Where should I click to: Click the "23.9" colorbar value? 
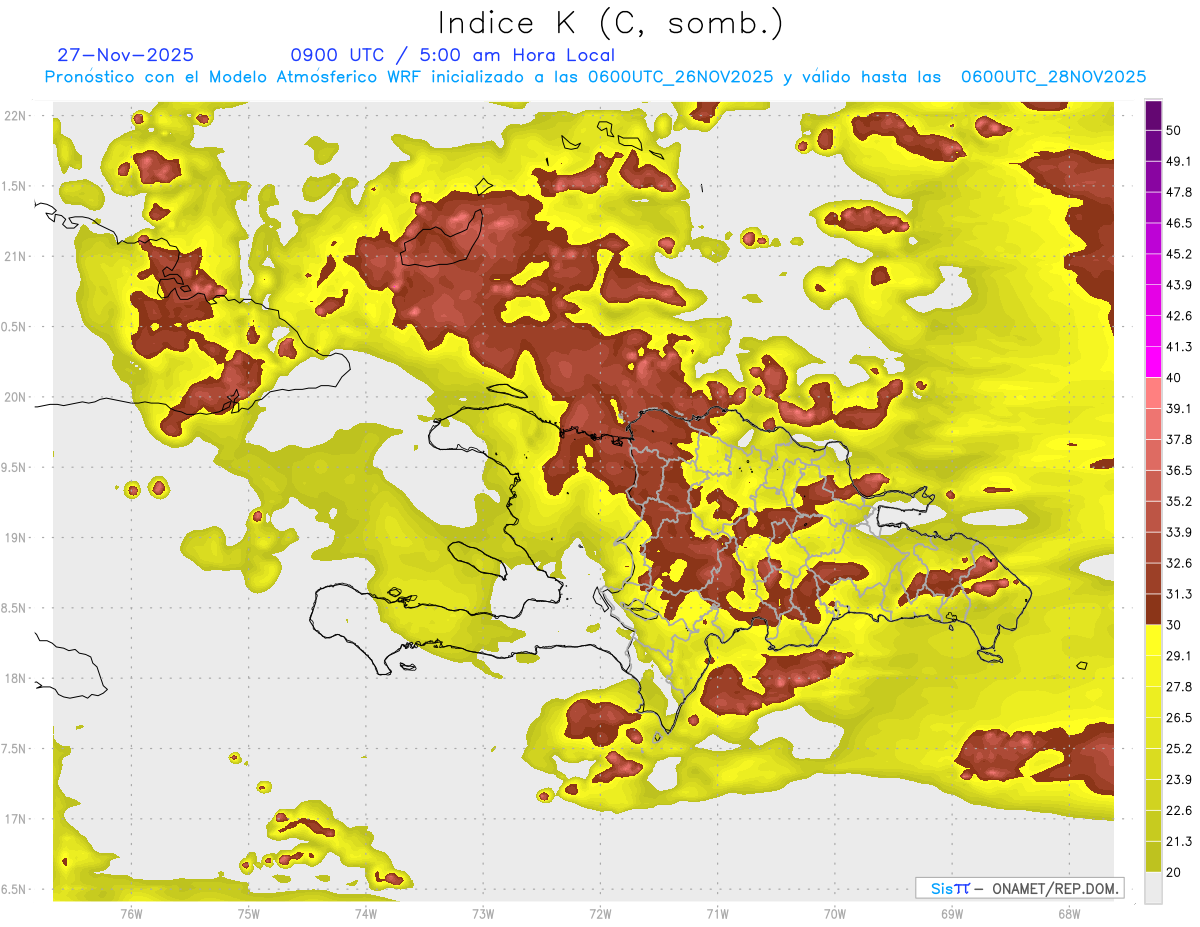click(1179, 780)
